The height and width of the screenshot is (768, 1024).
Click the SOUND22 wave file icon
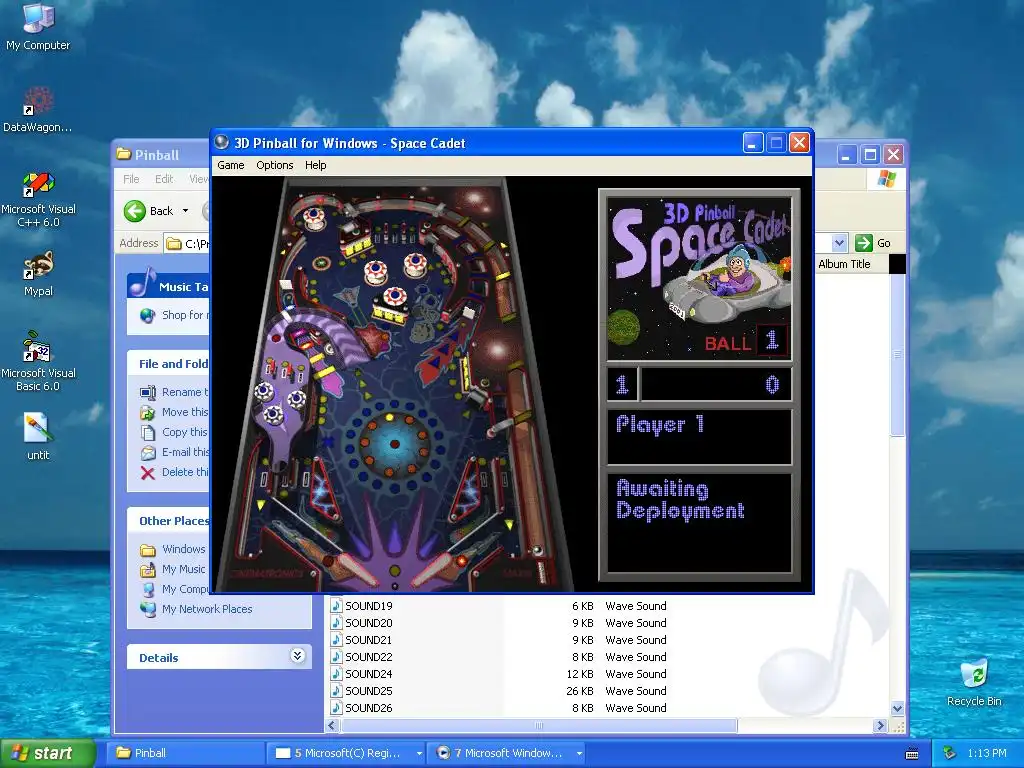tap(336, 657)
